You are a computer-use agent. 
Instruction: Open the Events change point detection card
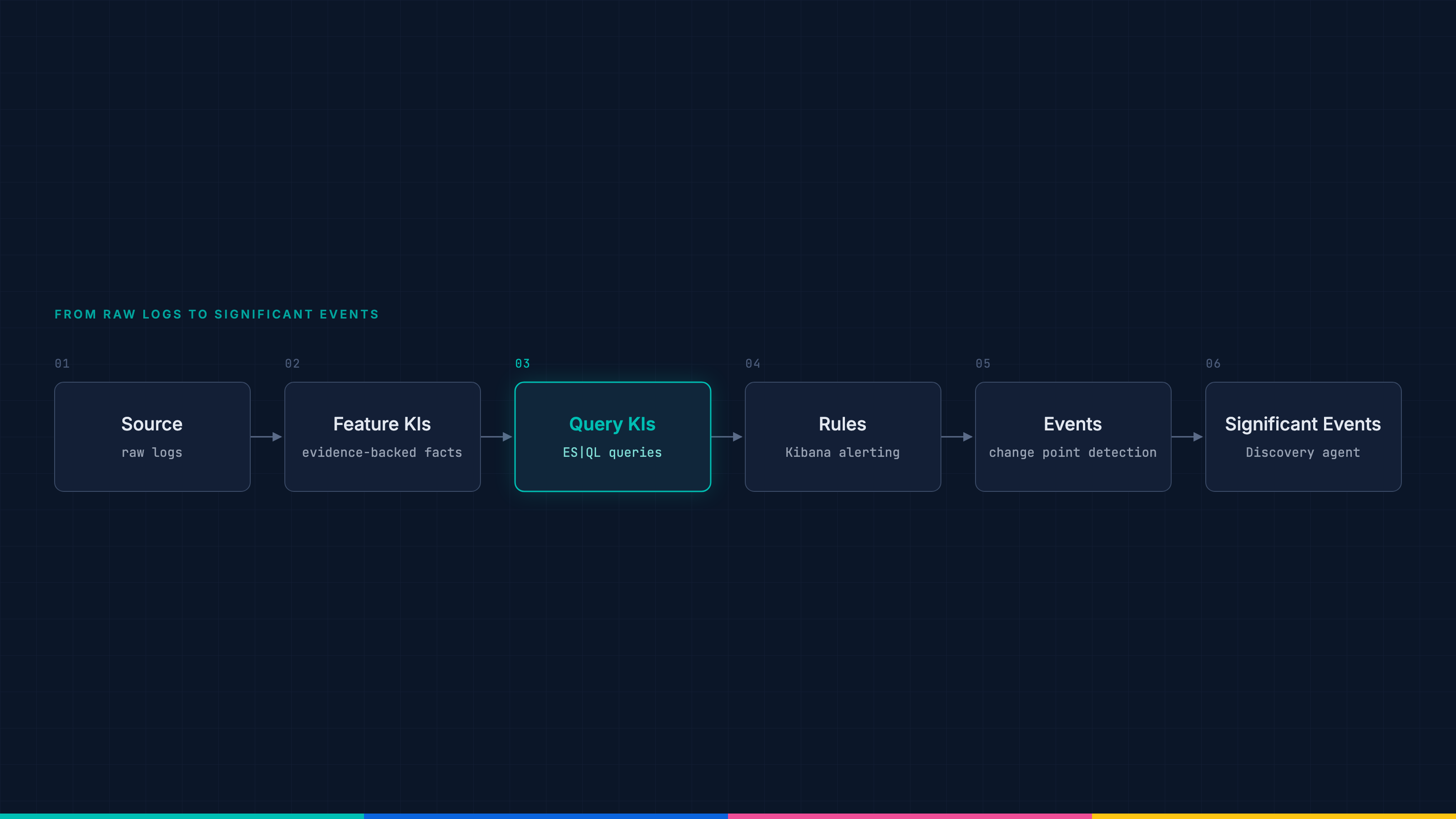[1073, 436]
